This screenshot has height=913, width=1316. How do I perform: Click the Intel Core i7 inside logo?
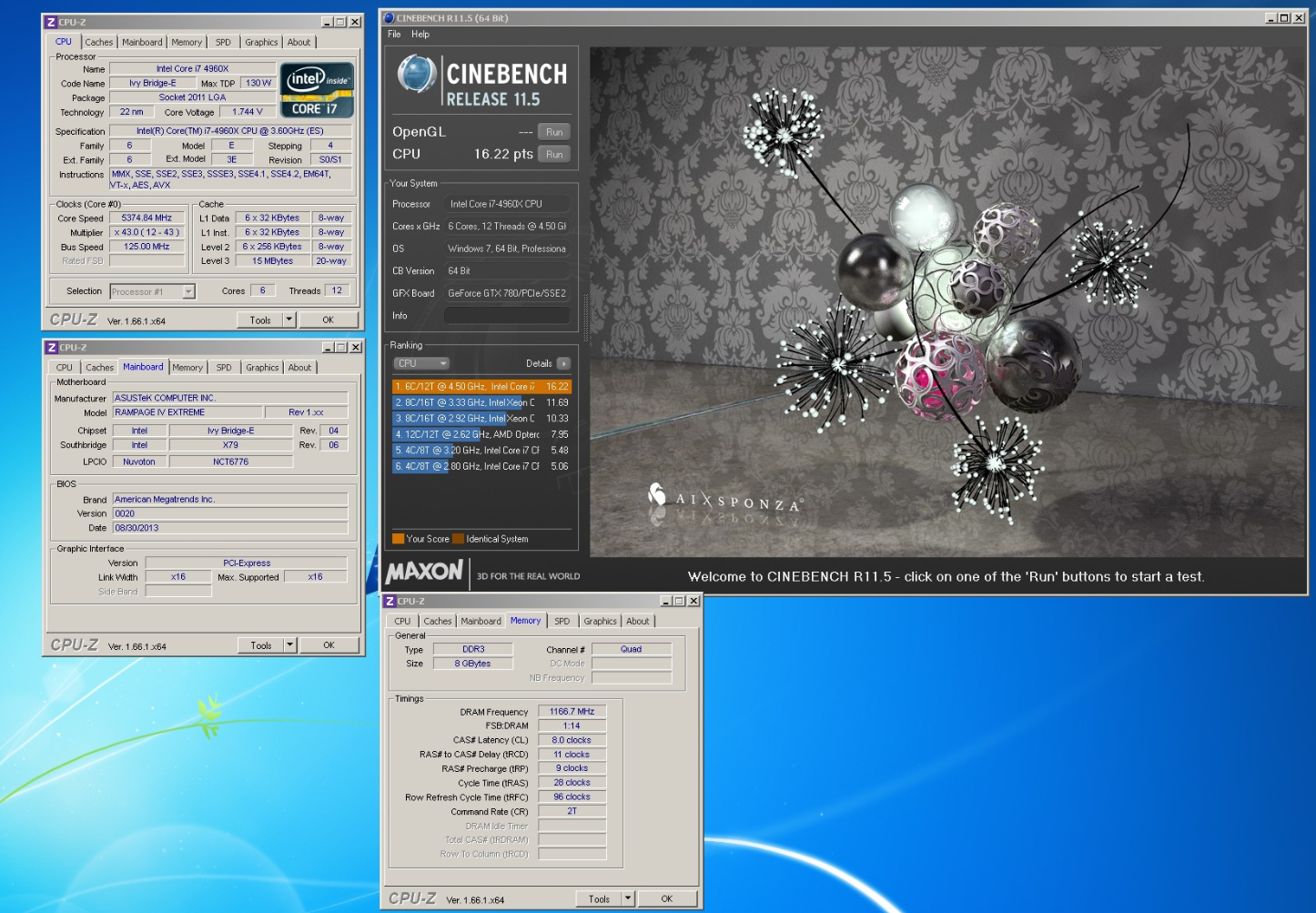pos(316,90)
